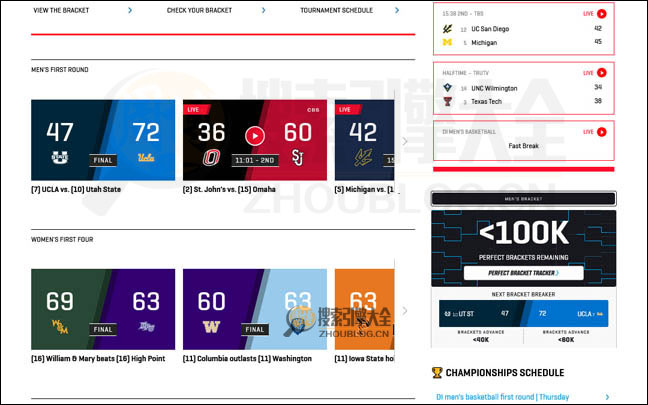Screen dimensions: 648x405
Task: Select Michigan team name in sidebar
Action: tap(484, 43)
